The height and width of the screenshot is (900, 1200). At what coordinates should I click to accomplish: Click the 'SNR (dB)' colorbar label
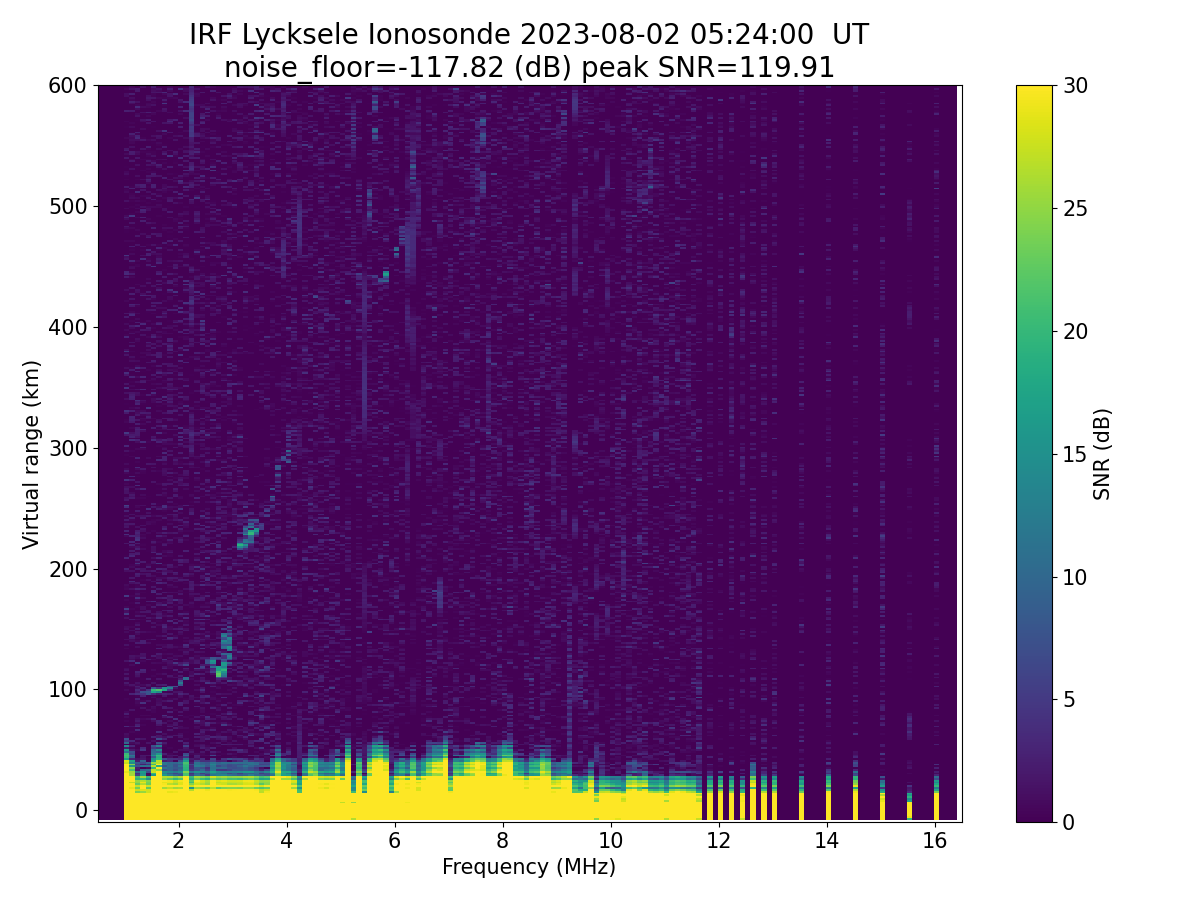[x=1102, y=454]
